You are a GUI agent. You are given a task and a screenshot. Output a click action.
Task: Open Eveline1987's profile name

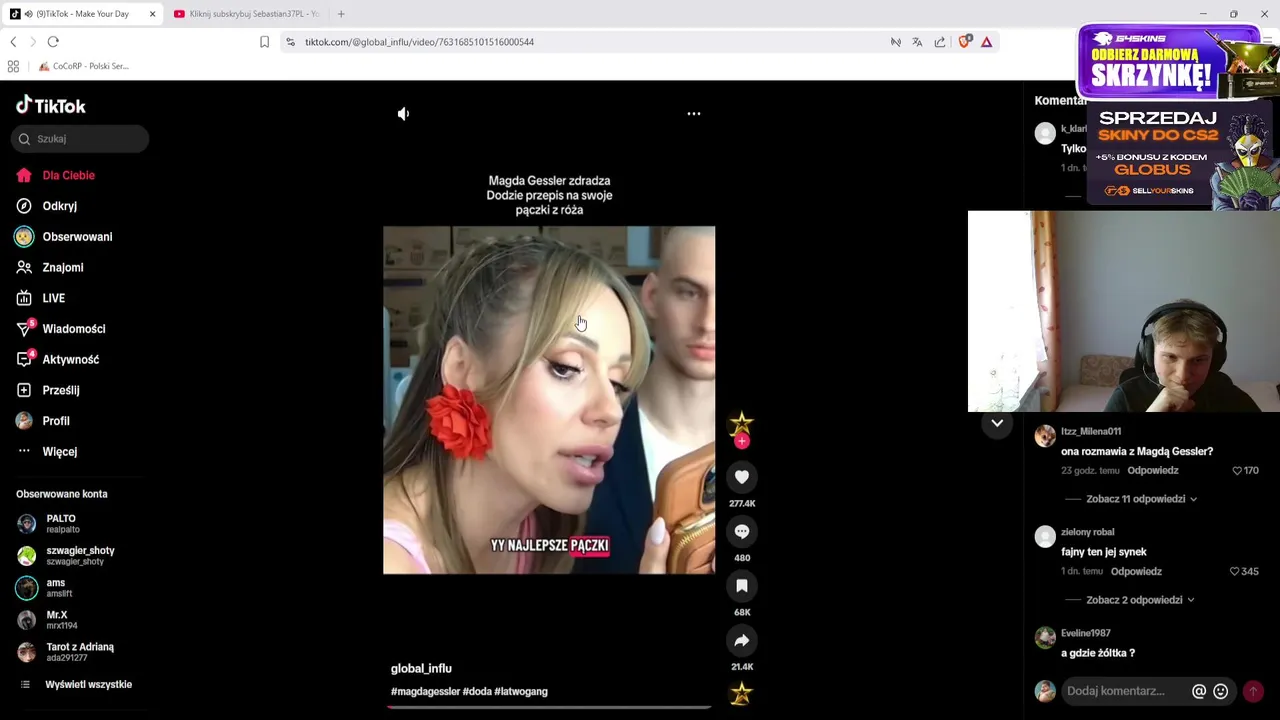click(x=1086, y=633)
